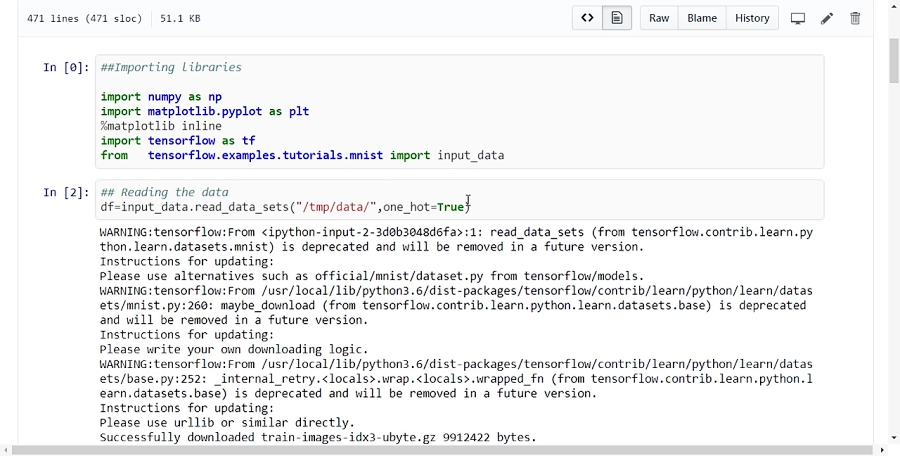This screenshot has height=456, width=900.
Task: Switch to the source code view icon
Action: (588, 18)
